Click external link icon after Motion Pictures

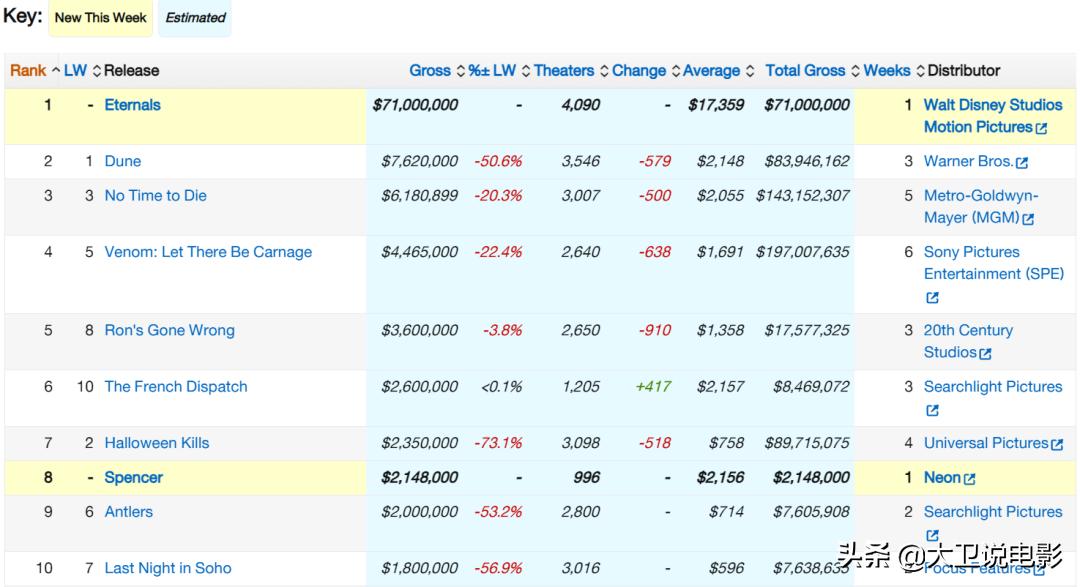click(1041, 128)
